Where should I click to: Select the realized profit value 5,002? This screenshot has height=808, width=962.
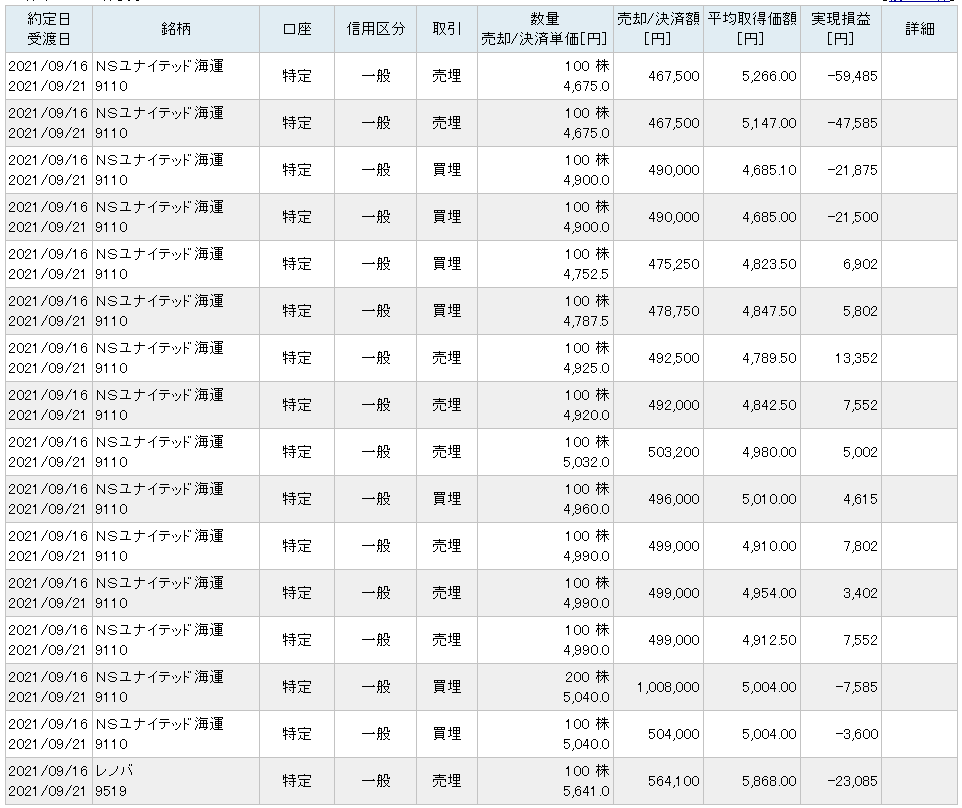pyautogui.click(x=860, y=452)
